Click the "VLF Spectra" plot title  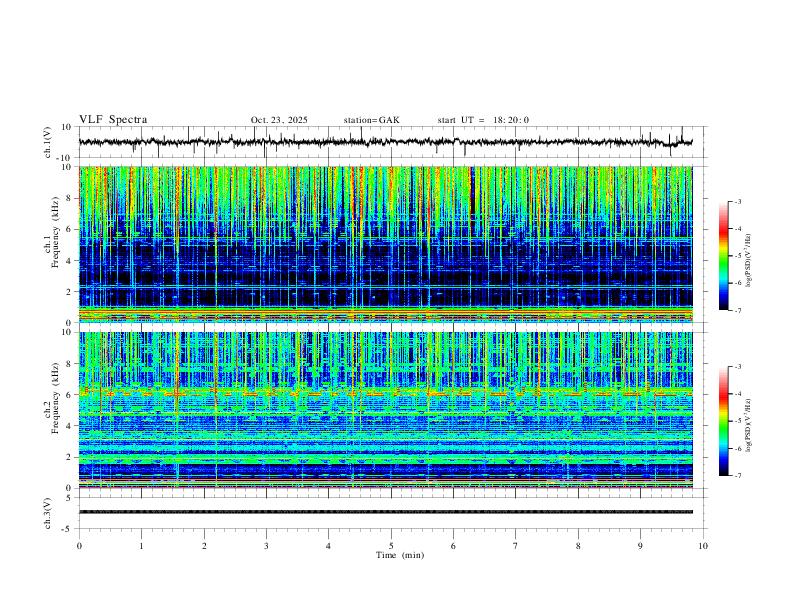pos(113,120)
